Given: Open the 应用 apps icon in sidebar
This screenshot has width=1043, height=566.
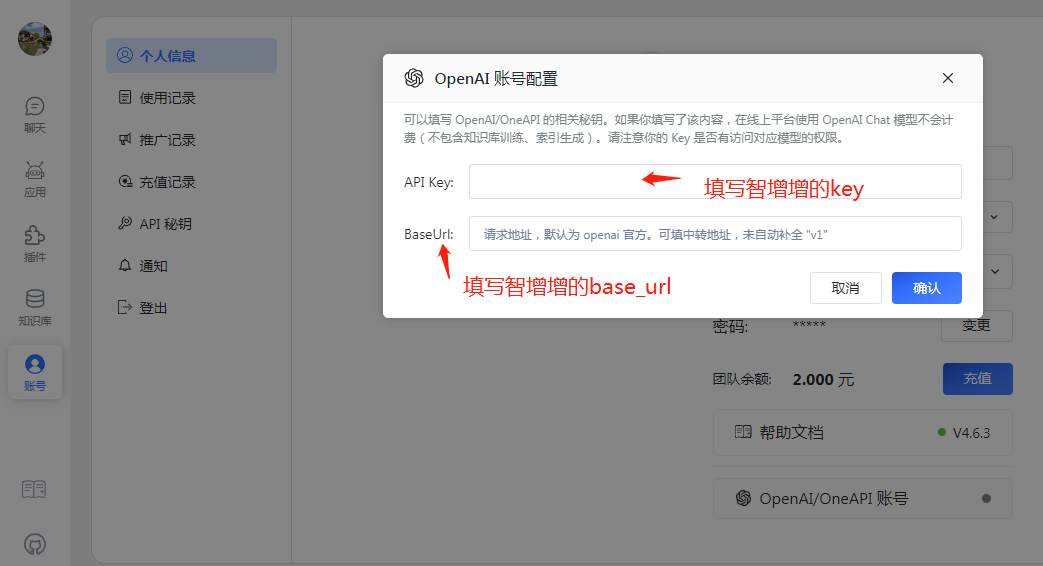Looking at the screenshot, I should pyautogui.click(x=35, y=179).
